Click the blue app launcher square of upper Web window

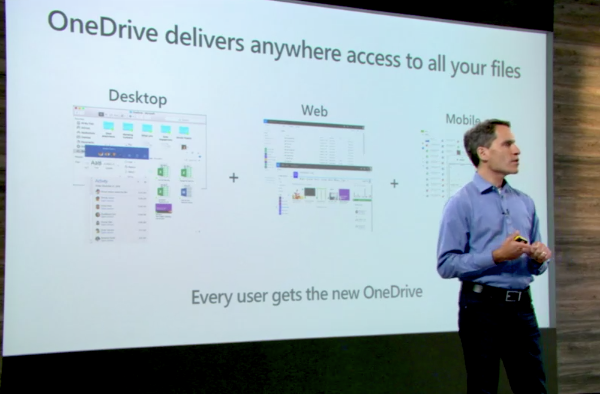coord(265,121)
